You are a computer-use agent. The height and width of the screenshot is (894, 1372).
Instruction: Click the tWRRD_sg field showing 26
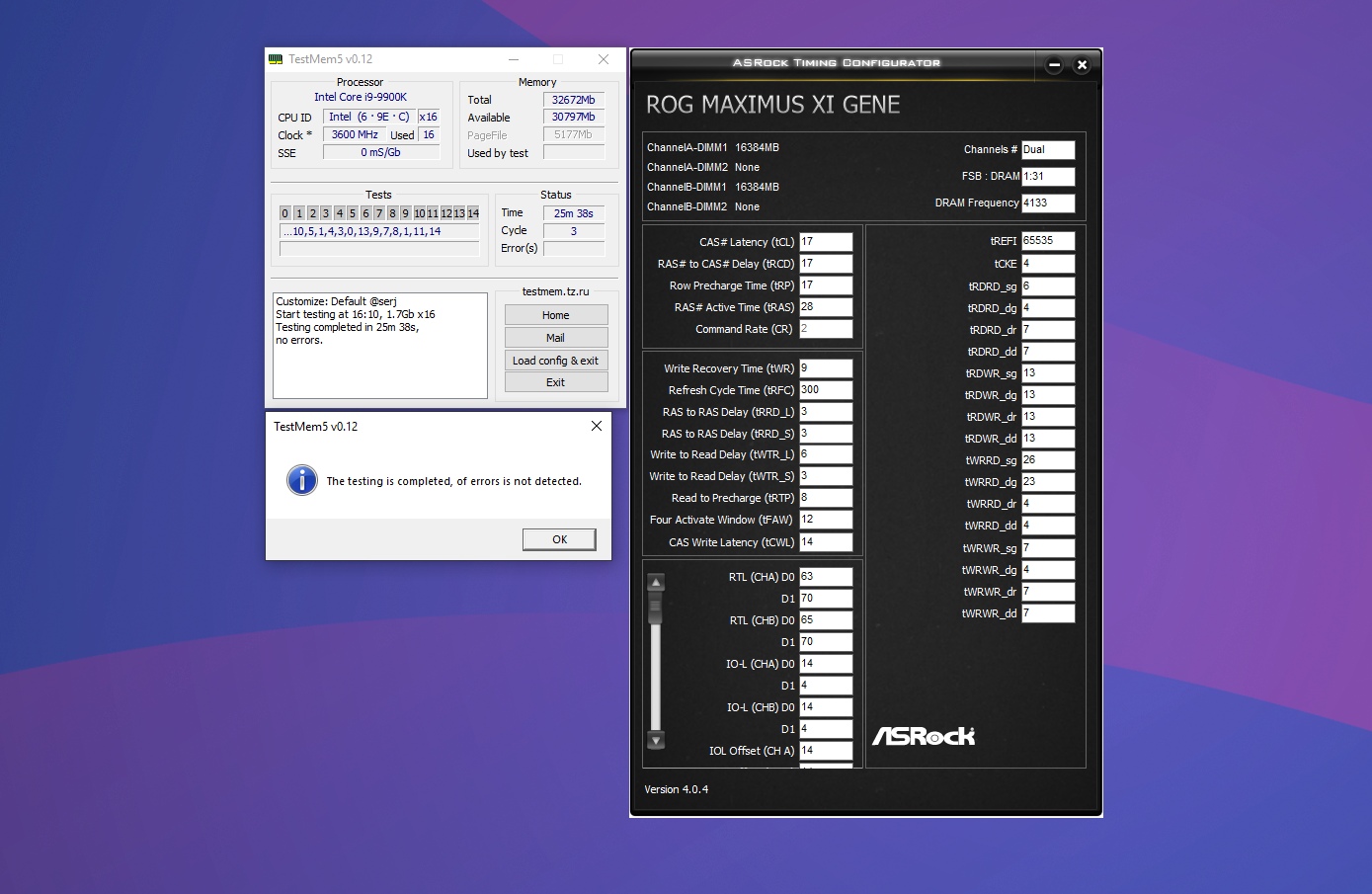coord(1048,460)
